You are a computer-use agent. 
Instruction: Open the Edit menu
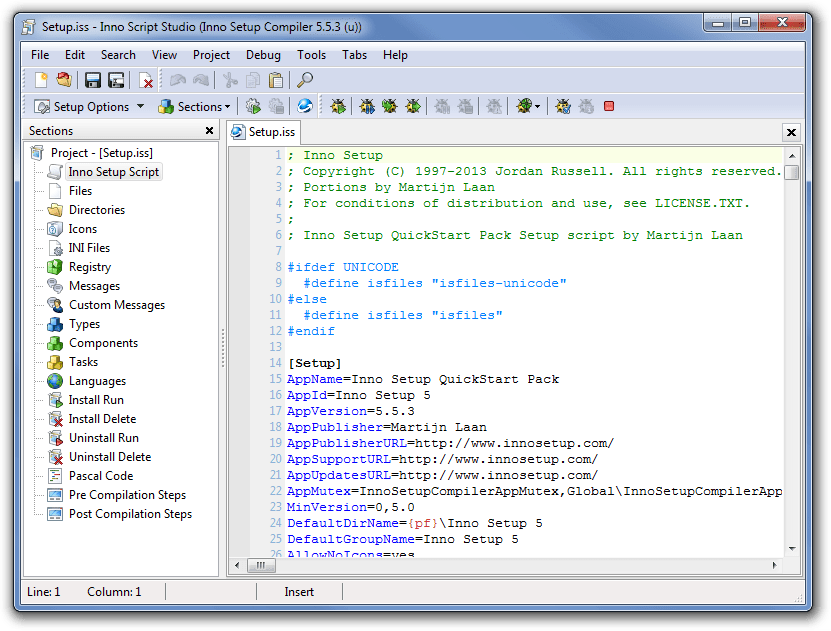pos(75,55)
